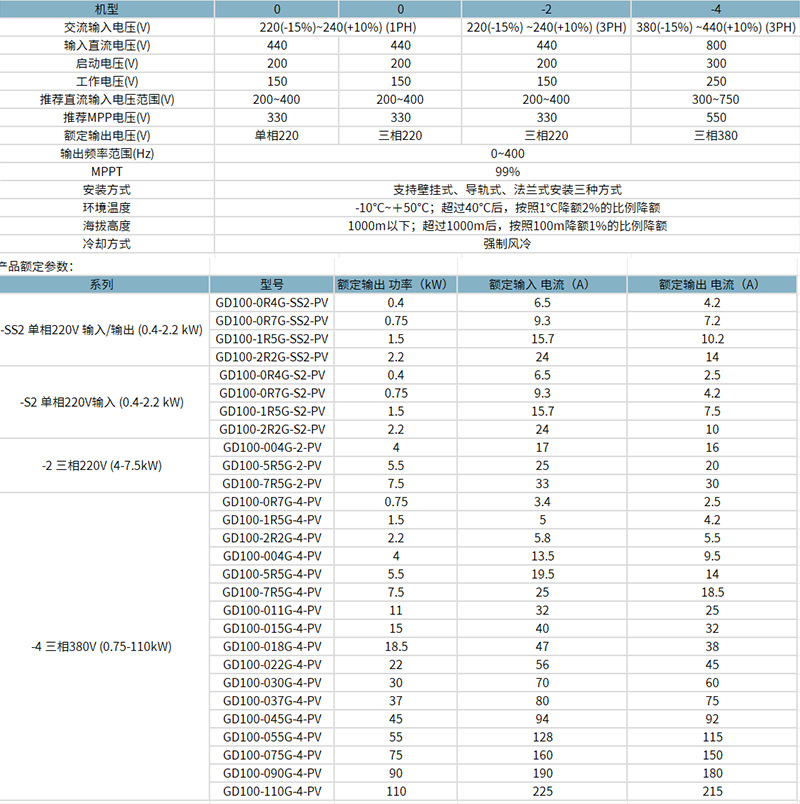Click model GD100-022G-4-PV
Image resolution: width=800 pixels, height=804 pixels.
tap(272, 665)
